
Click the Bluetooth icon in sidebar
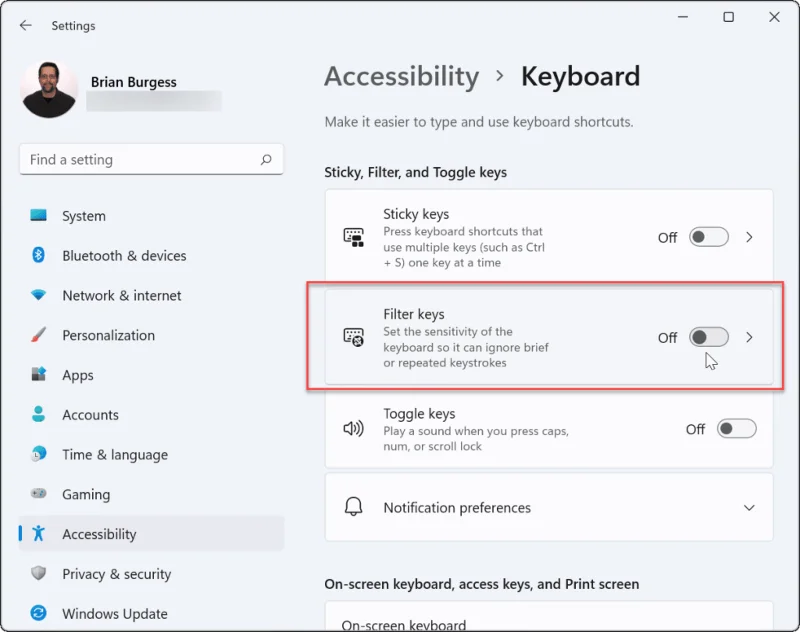[x=38, y=255]
